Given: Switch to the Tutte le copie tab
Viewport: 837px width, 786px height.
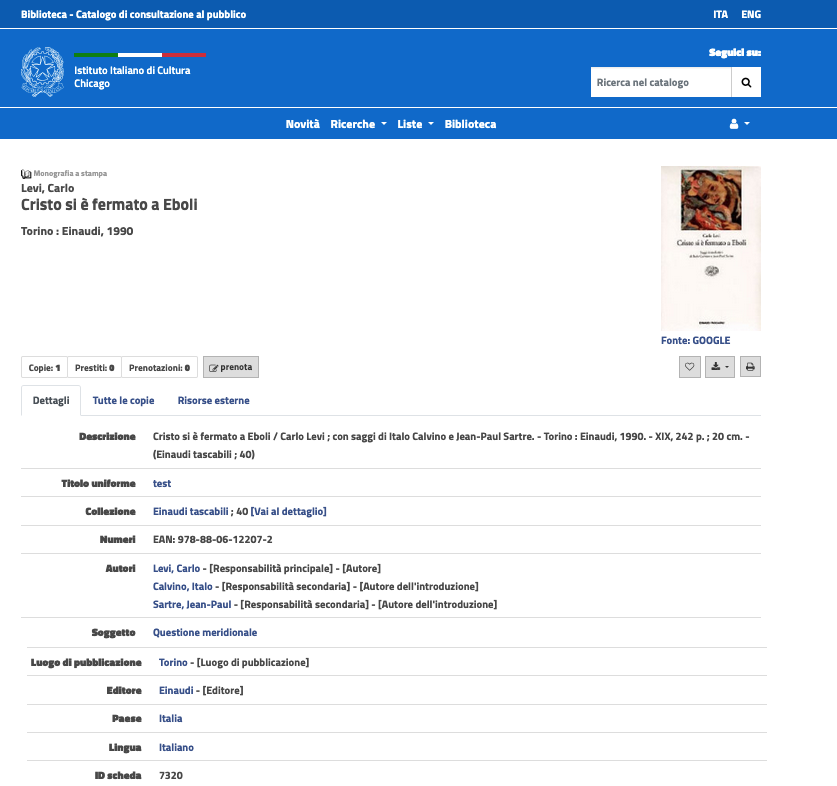Looking at the screenshot, I should tap(123, 400).
